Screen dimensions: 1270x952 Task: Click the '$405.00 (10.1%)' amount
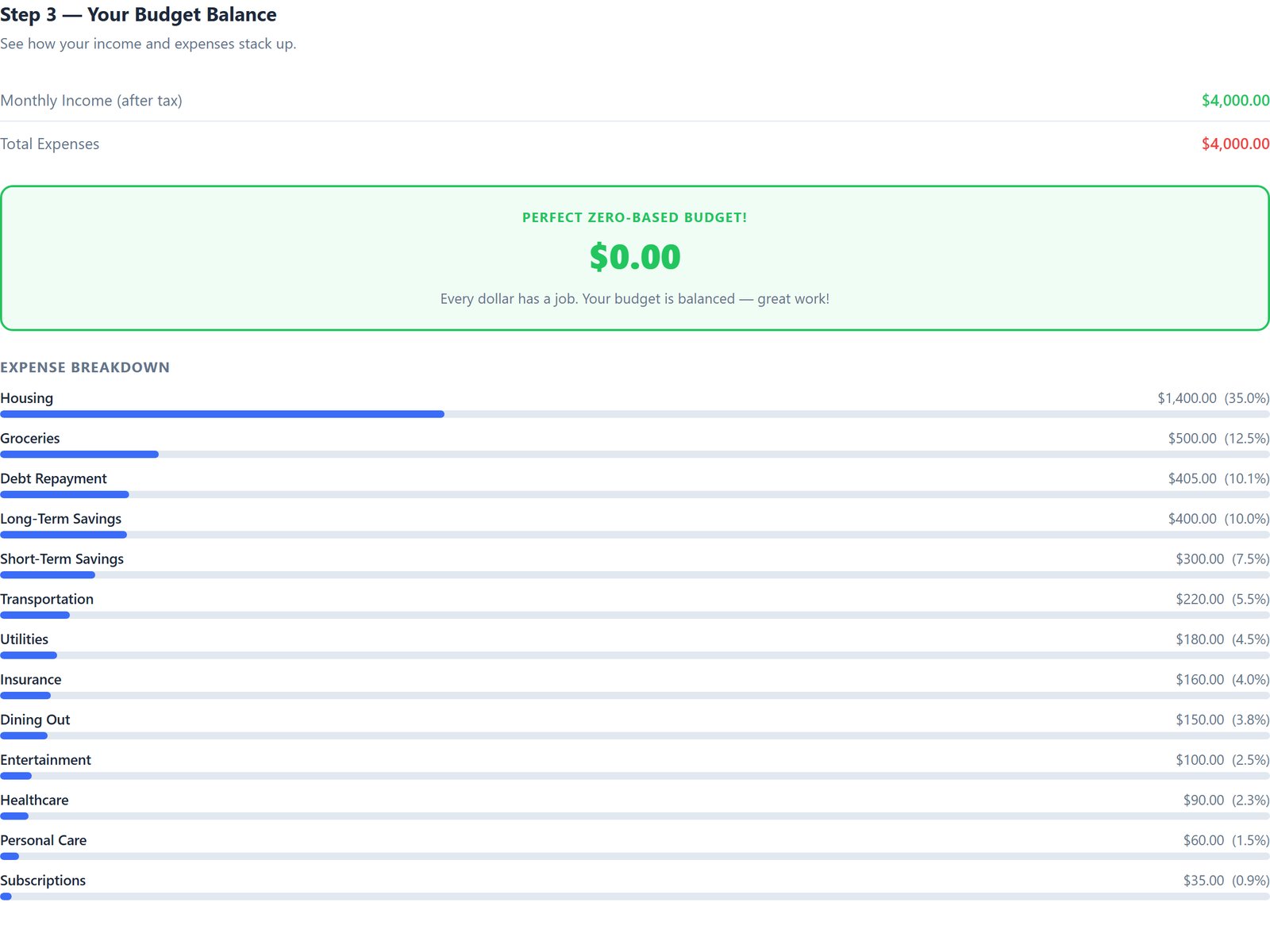1218,478
